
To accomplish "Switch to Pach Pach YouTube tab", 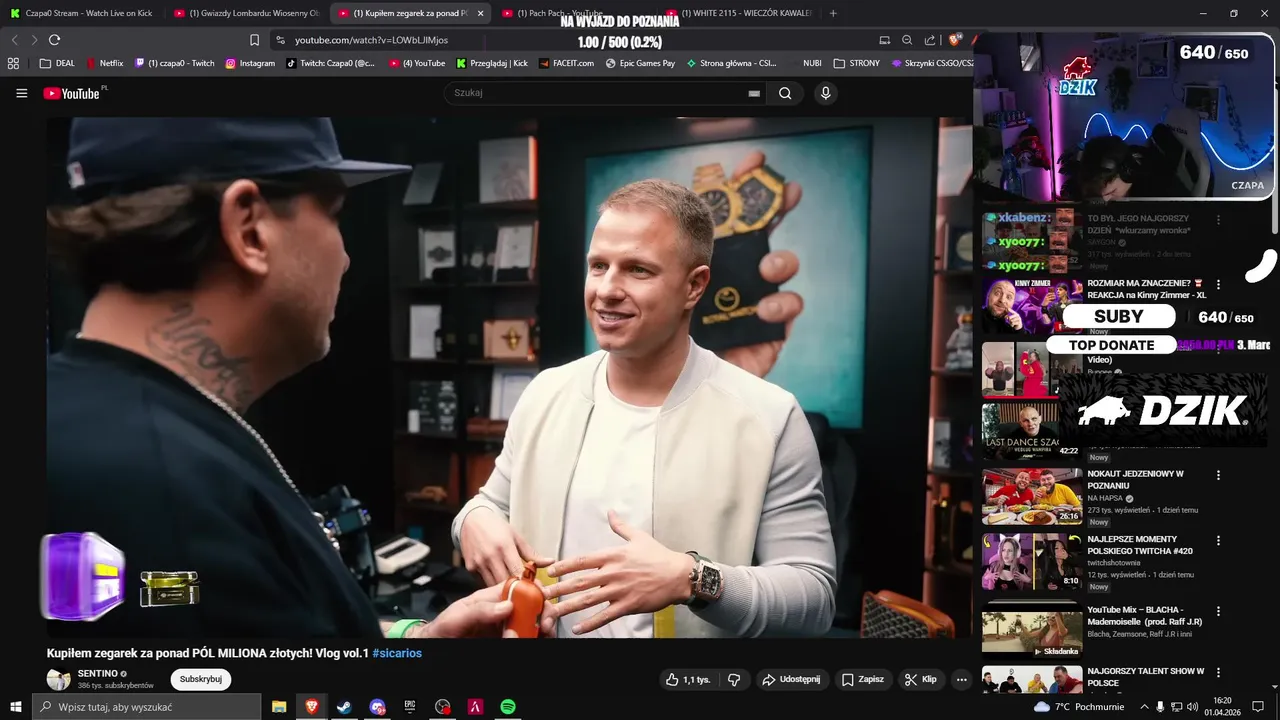I will click(x=575, y=13).
